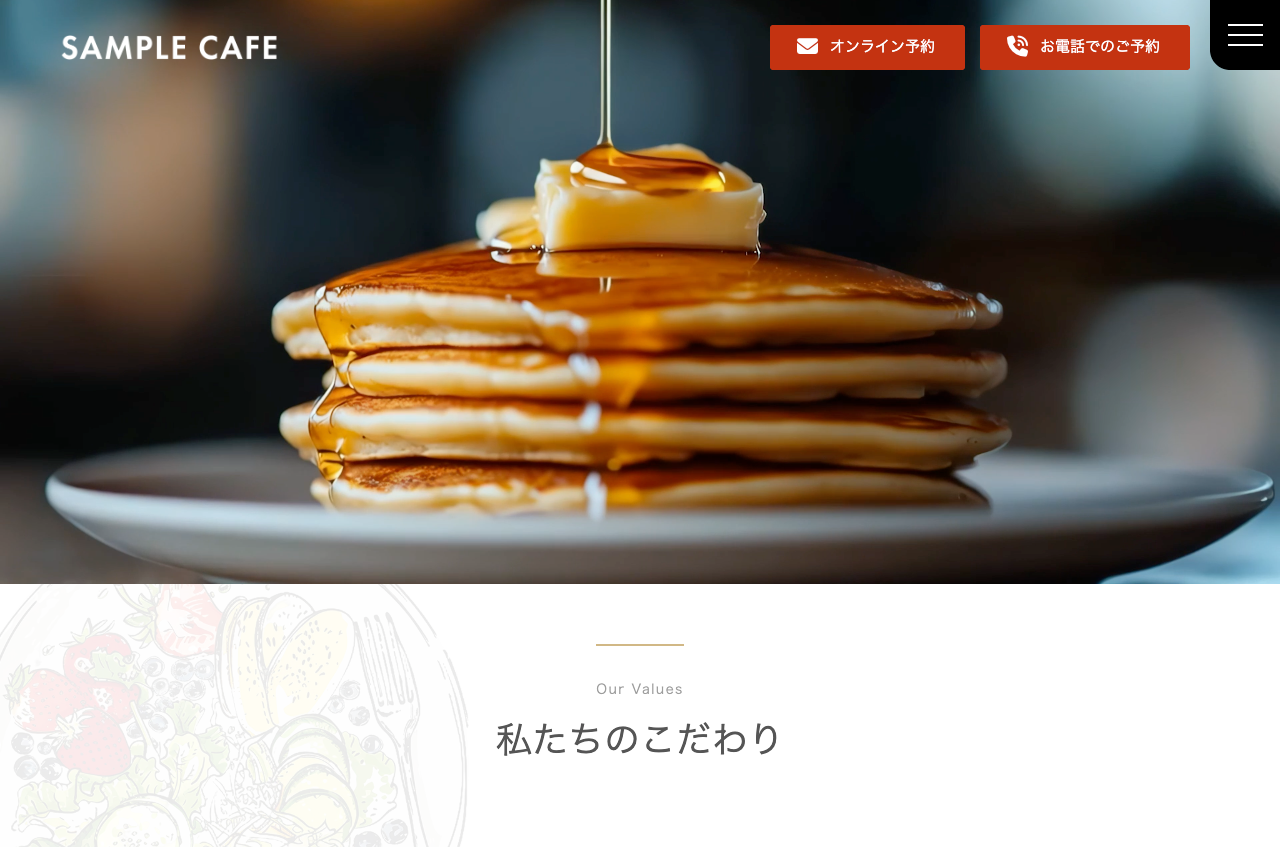Image resolution: width=1280 pixels, height=847 pixels.
Task: Click the black rounded corner behind the menu icon
Action: tap(1245, 35)
